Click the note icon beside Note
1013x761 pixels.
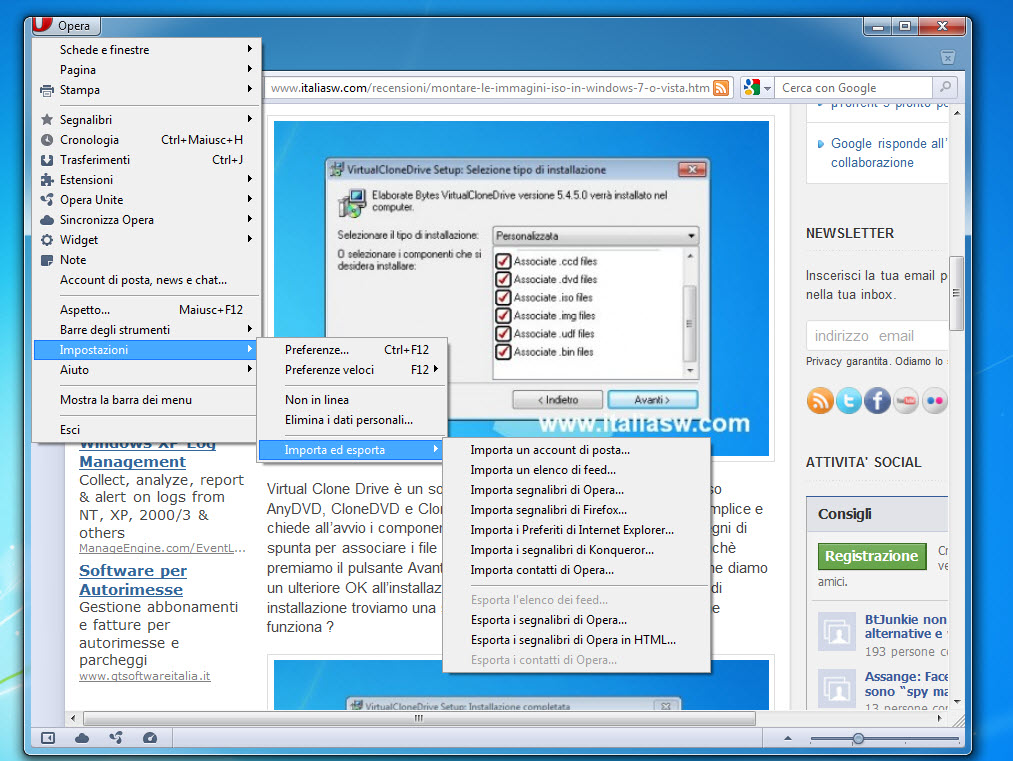[47, 260]
